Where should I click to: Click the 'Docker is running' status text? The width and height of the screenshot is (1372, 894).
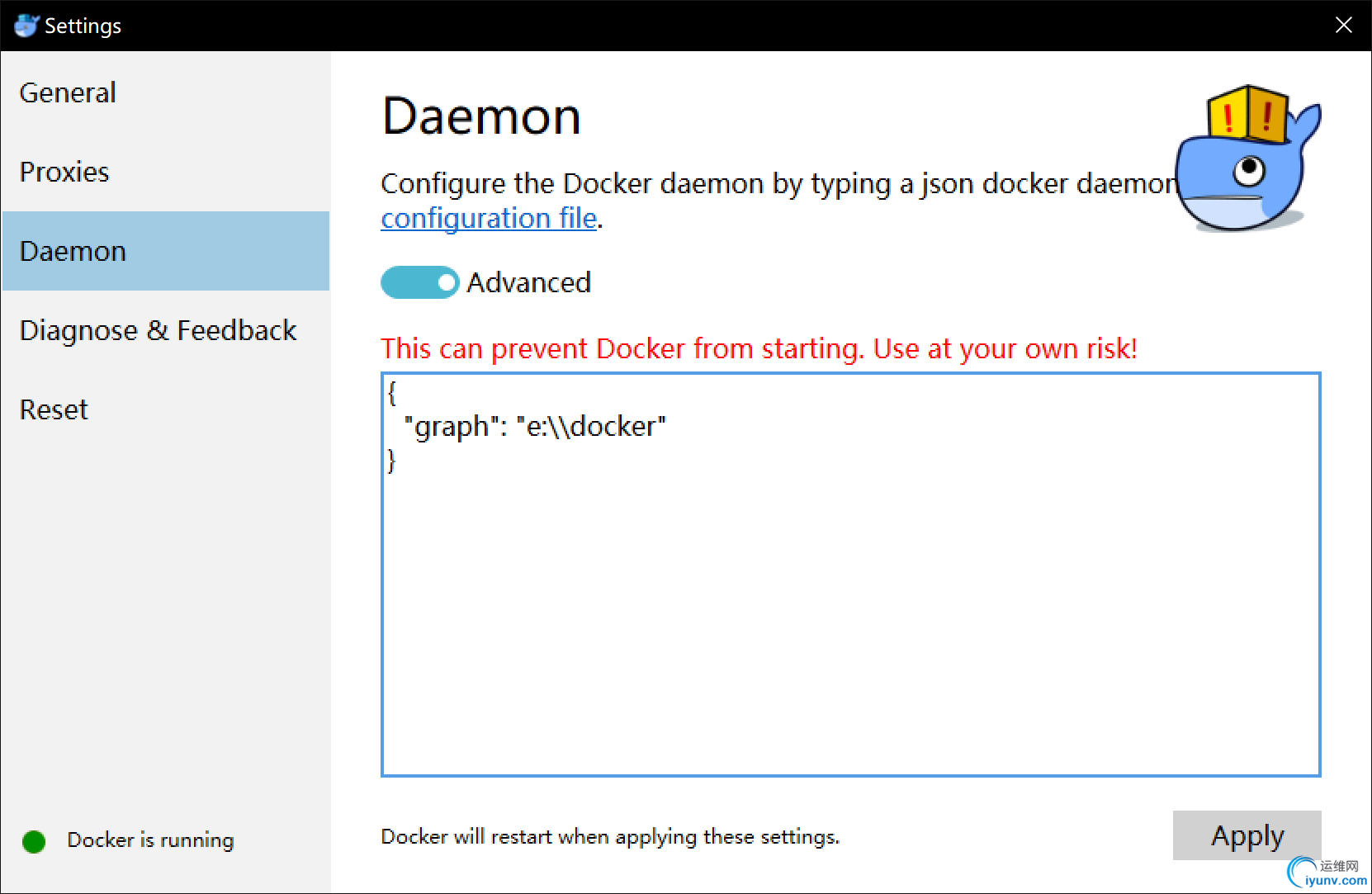pos(150,840)
